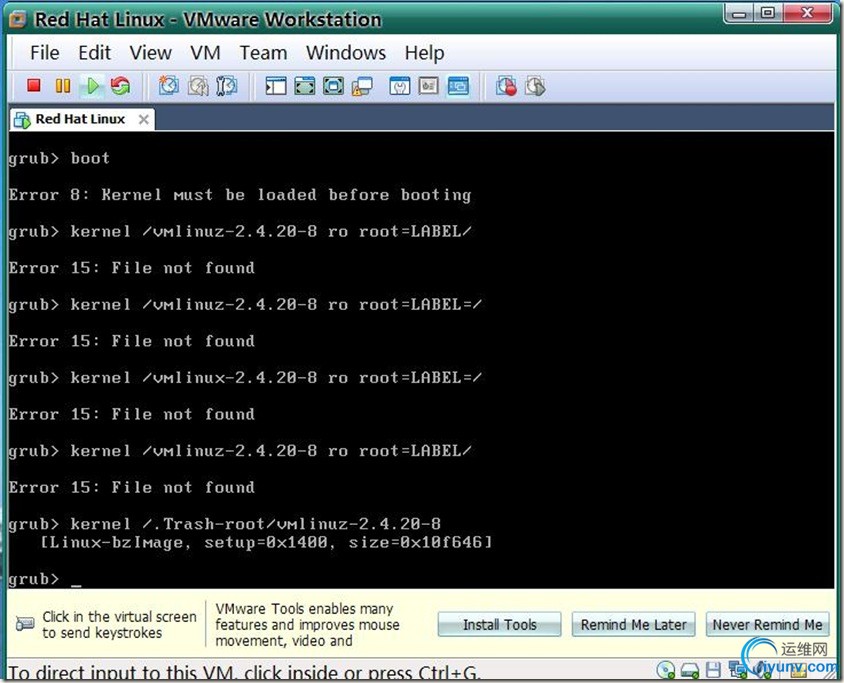Image resolution: width=844 pixels, height=683 pixels.
Task: Open the Help menu
Action: (424, 53)
